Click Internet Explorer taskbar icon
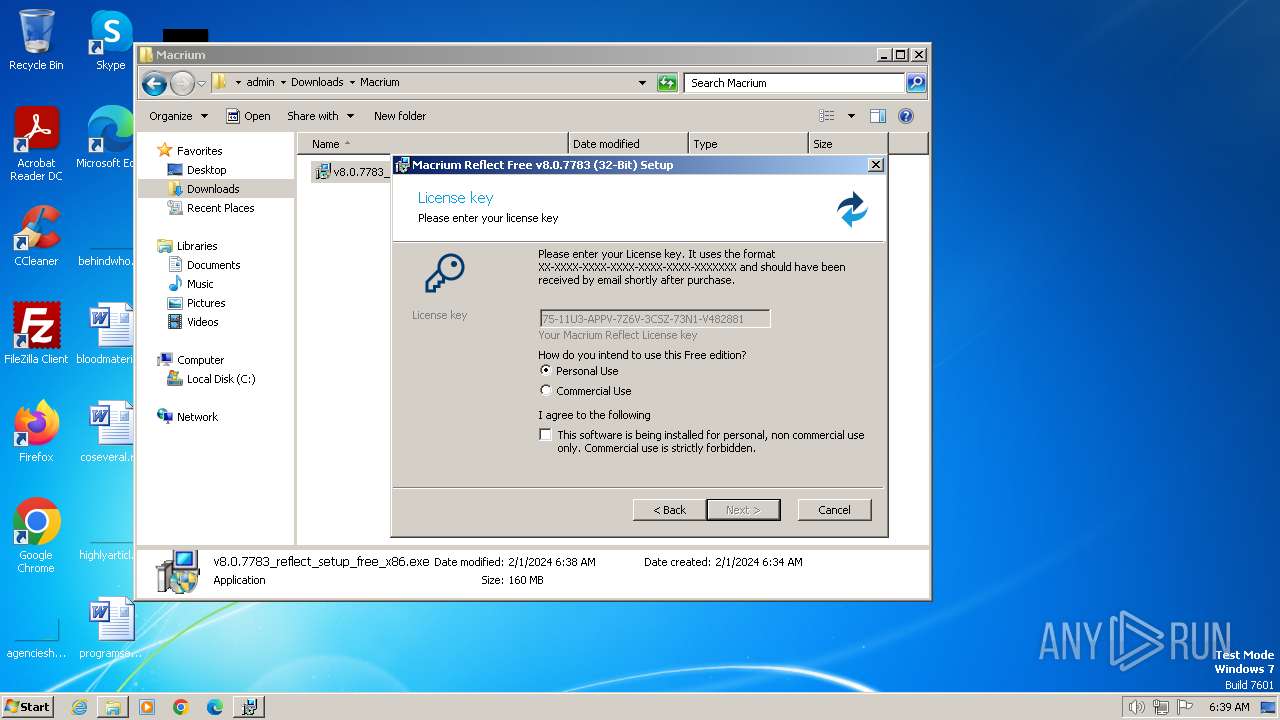The height and width of the screenshot is (720, 1280). point(79,707)
